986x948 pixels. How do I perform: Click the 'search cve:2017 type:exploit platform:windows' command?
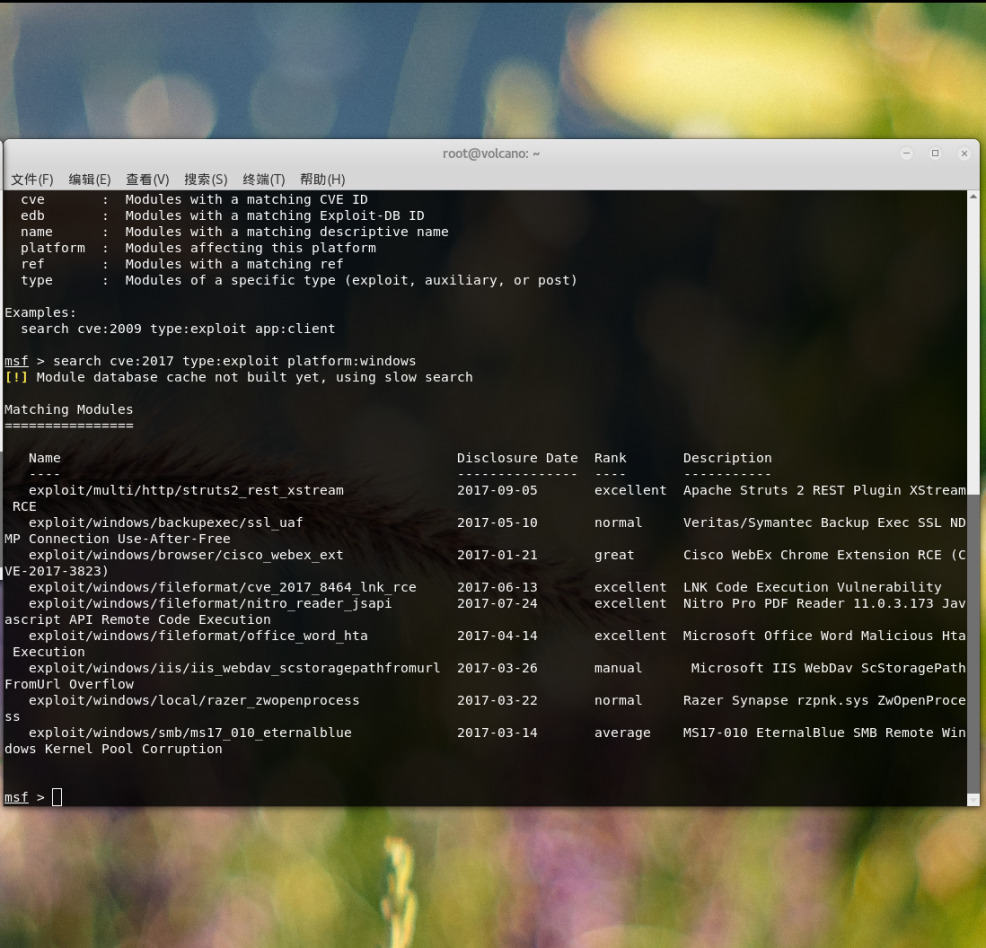point(234,361)
